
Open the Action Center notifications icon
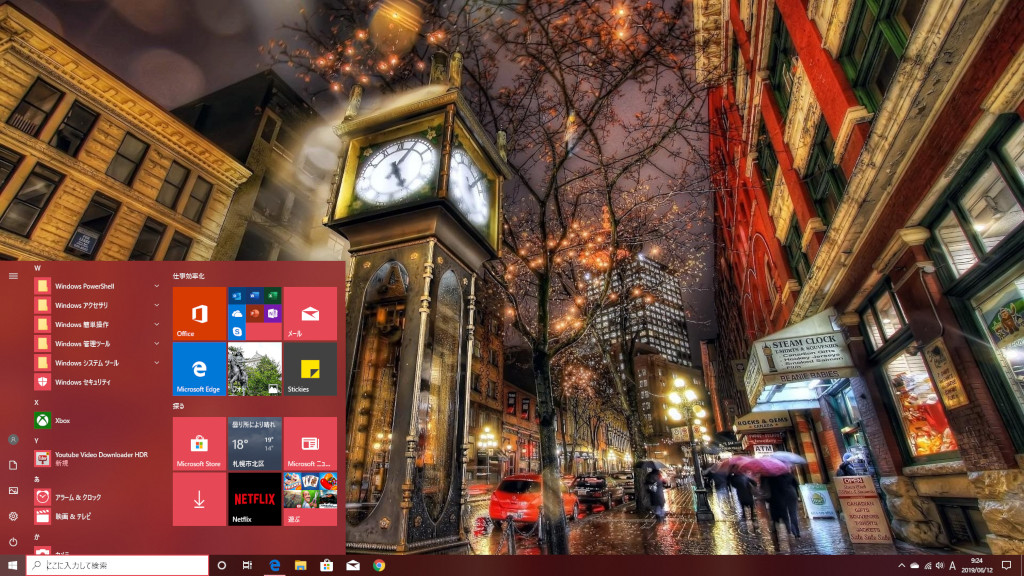click(x=1006, y=566)
